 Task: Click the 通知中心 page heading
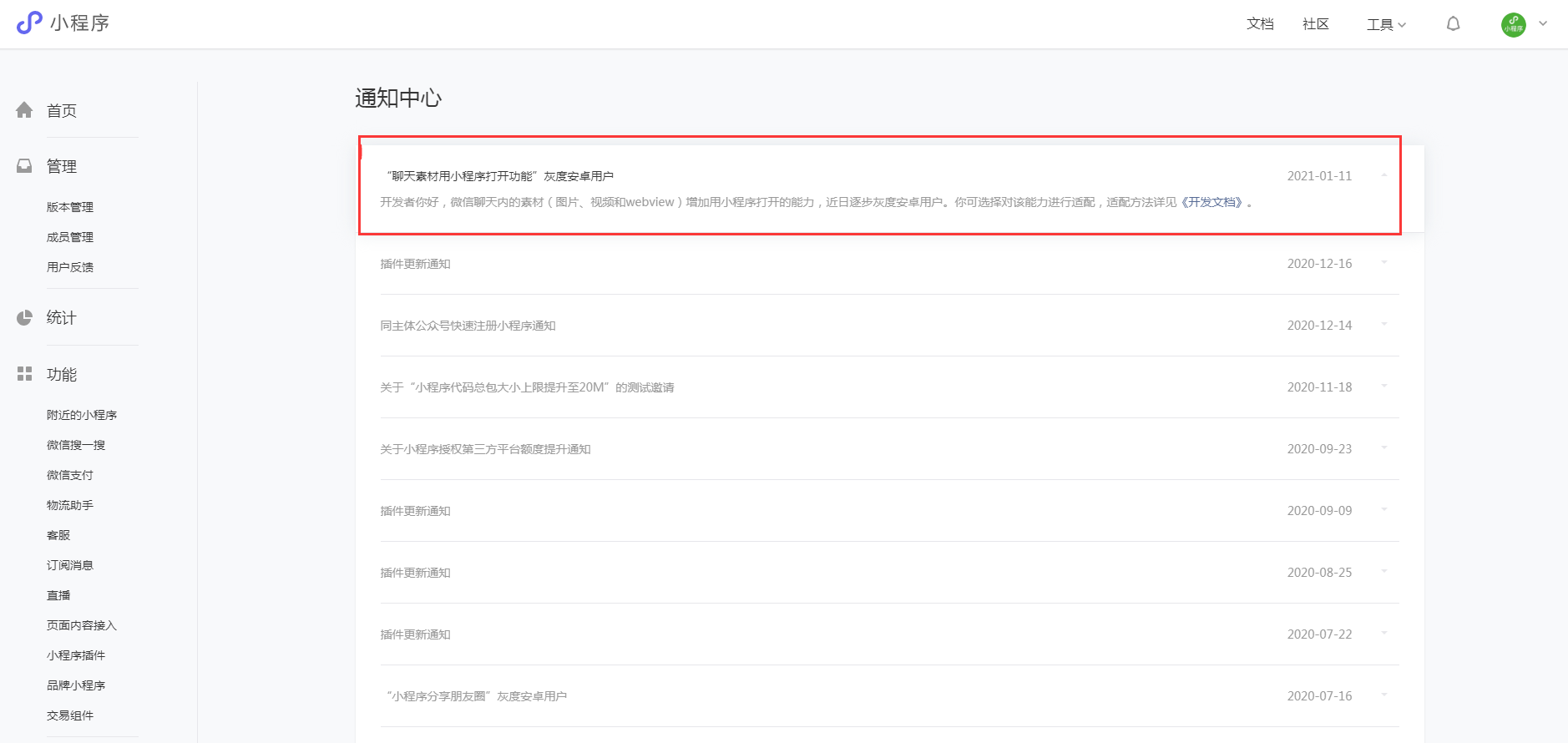coord(398,98)
